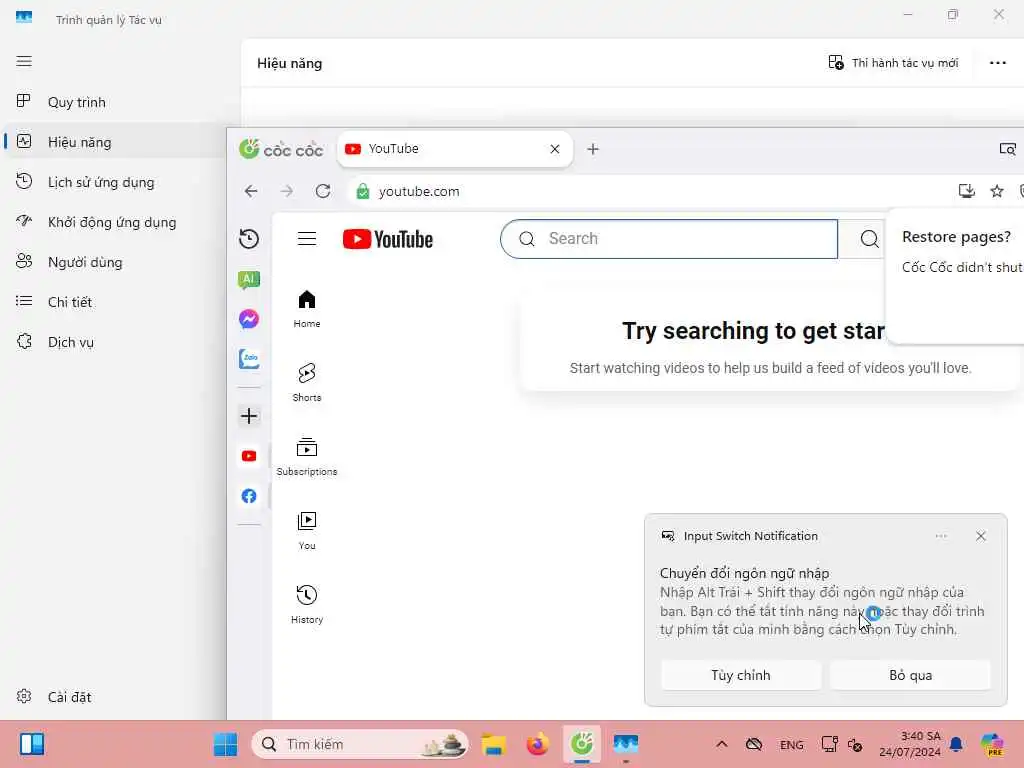Image resolution: width=1024 pixels, height=768 pixels.
Task: Close Input Switch Notification popup
Action: (x=980, y=536)
